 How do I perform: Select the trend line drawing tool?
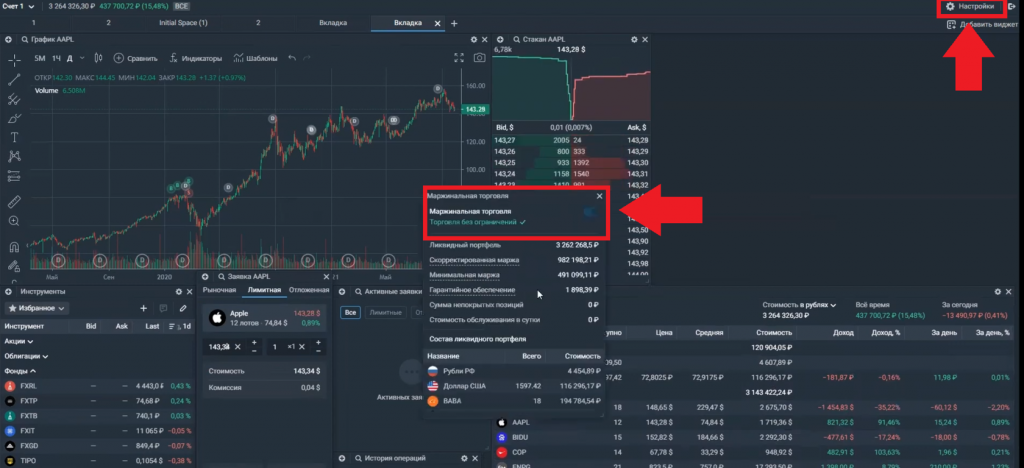tap(14, 80)
